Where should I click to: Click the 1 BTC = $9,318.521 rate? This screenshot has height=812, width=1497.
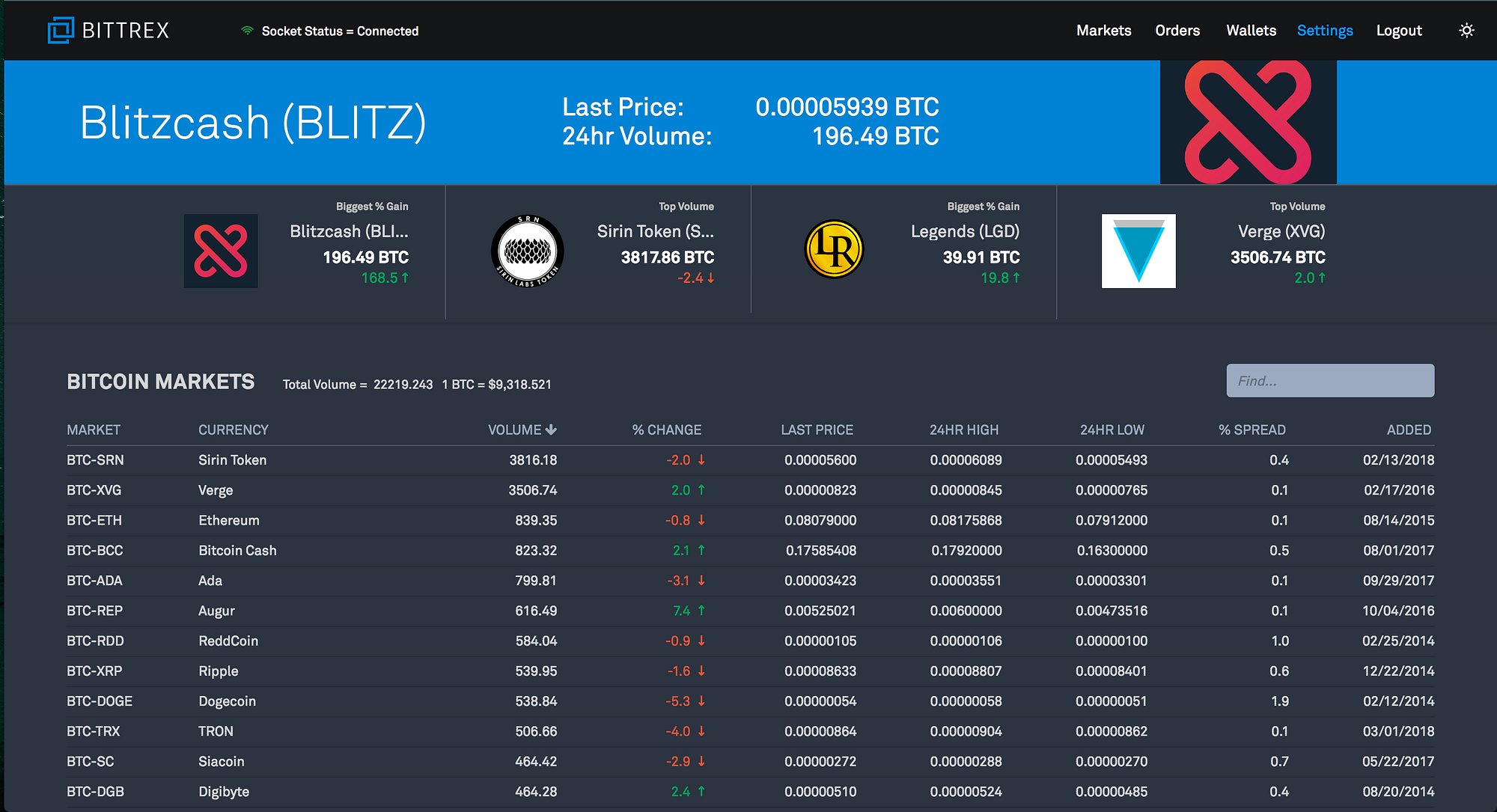click(496, 385)
